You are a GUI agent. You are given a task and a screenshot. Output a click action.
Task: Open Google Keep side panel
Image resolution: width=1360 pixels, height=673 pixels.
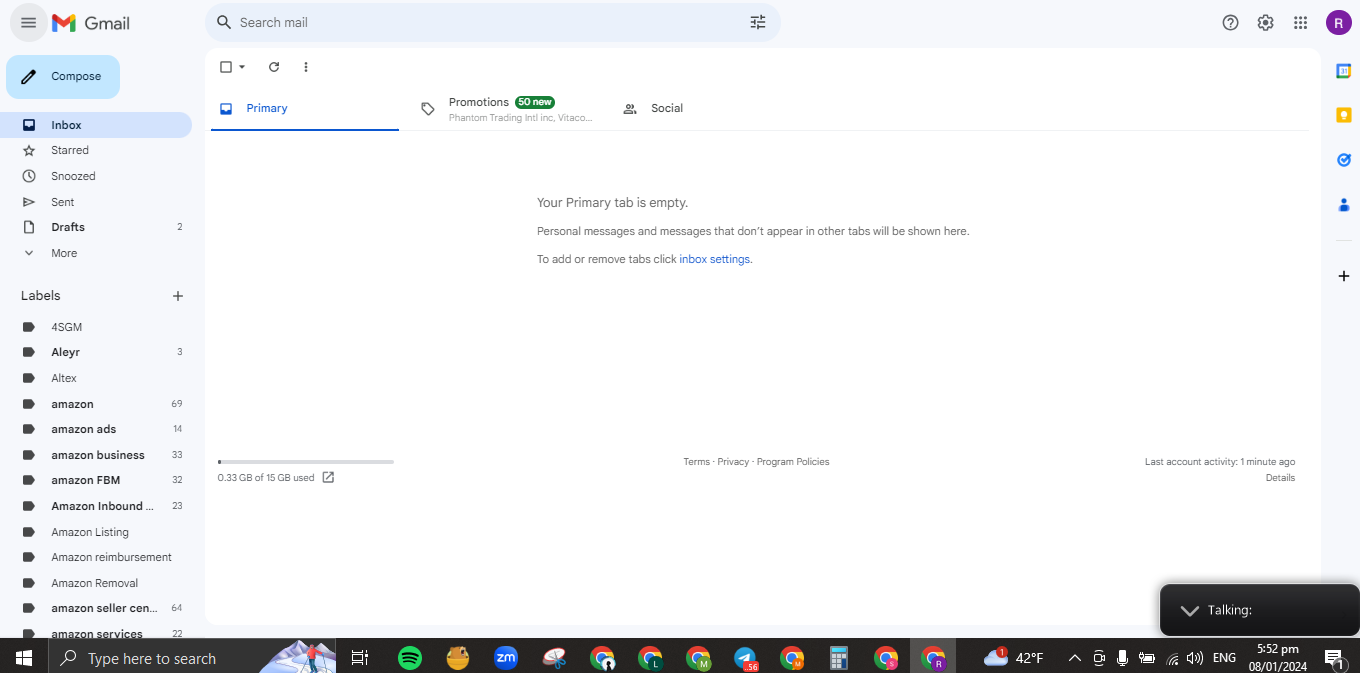[1344, 115]
